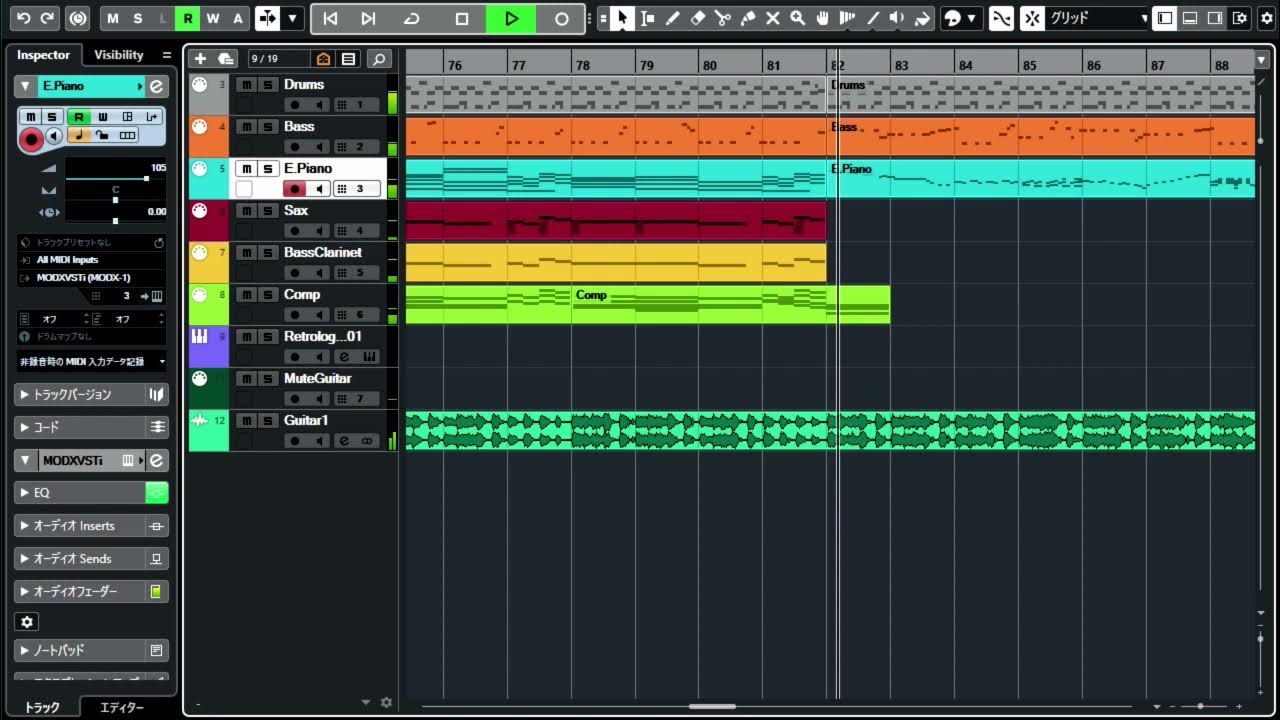
Task: Select the Split scissors tool
Action: point(722,18)
